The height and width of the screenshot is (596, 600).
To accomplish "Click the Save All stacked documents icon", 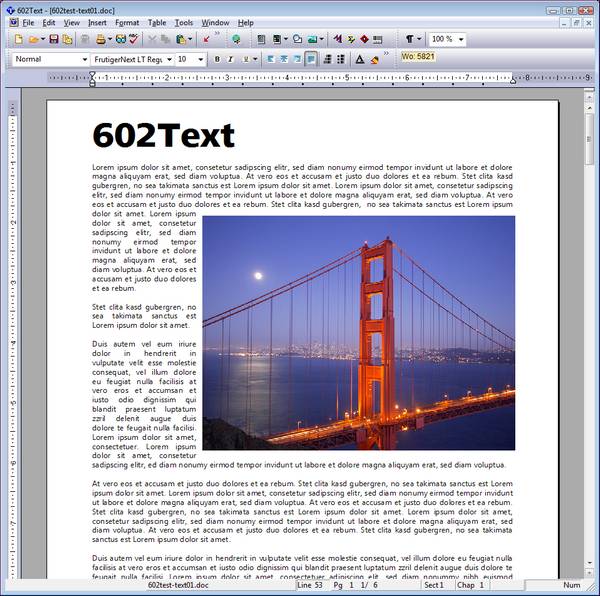I will coord(67,39).
